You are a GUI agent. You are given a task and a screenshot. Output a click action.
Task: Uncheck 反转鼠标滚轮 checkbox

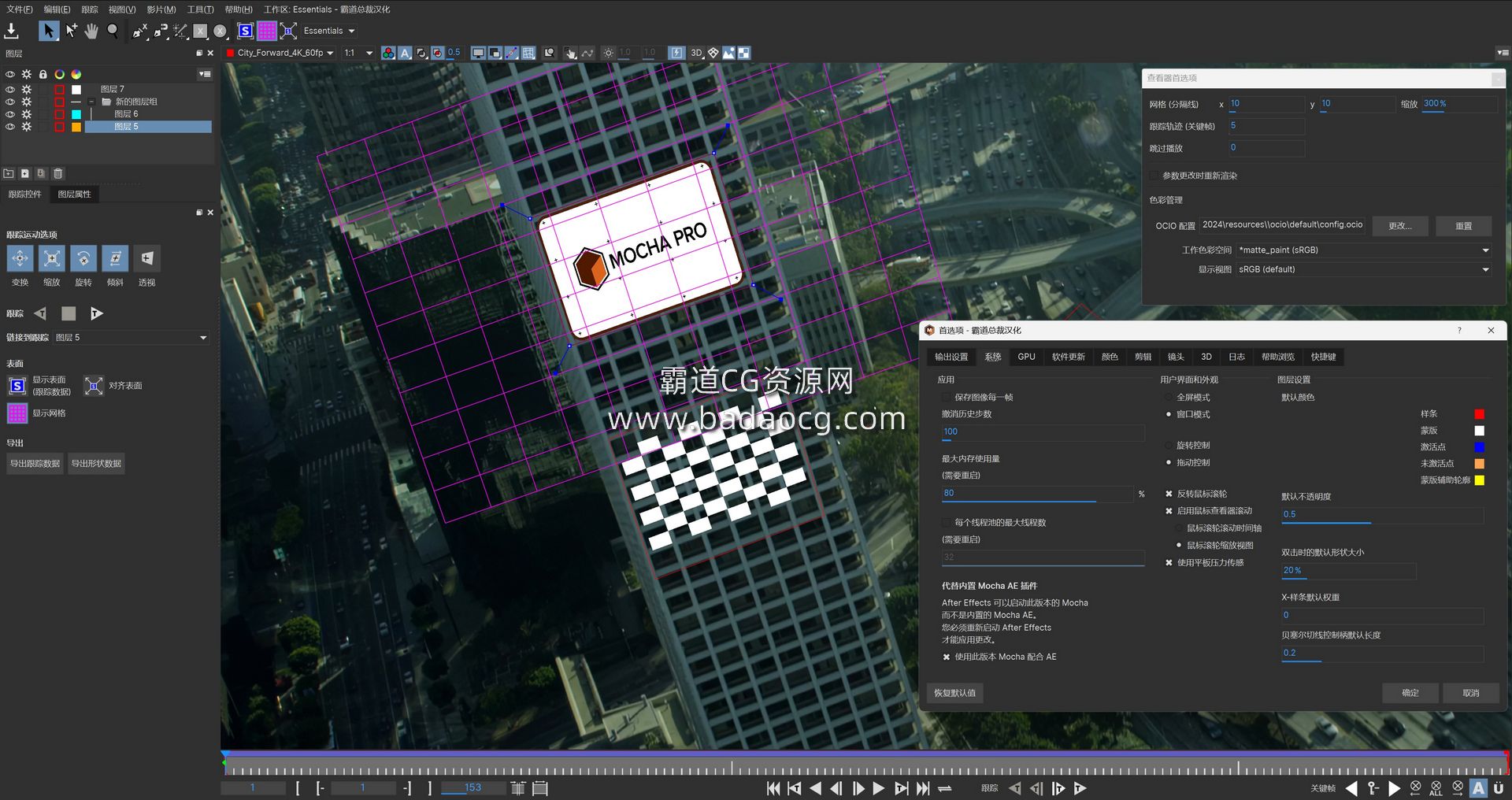click(1169, 494)
